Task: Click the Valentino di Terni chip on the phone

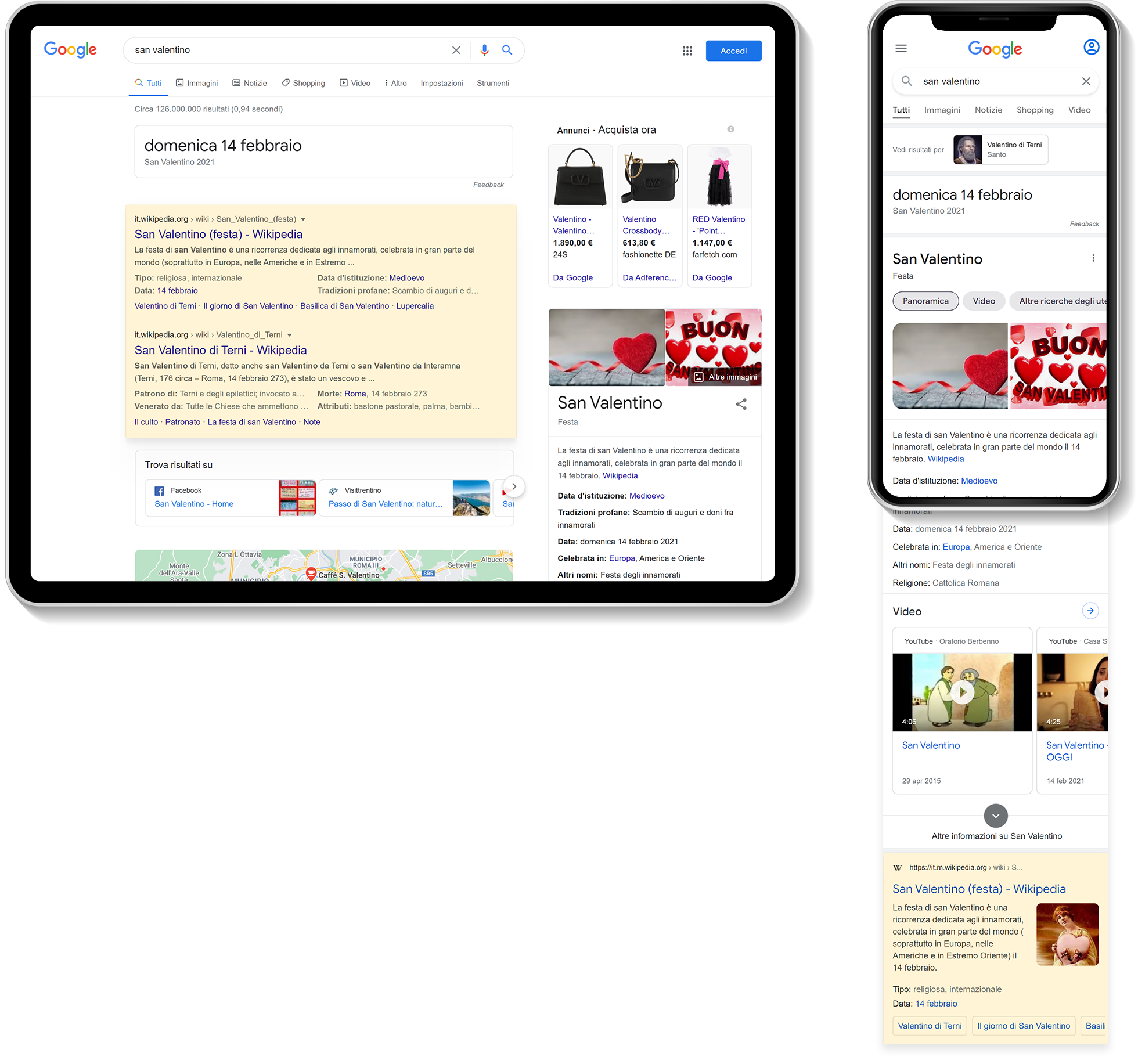Action: click(930, 1026)
